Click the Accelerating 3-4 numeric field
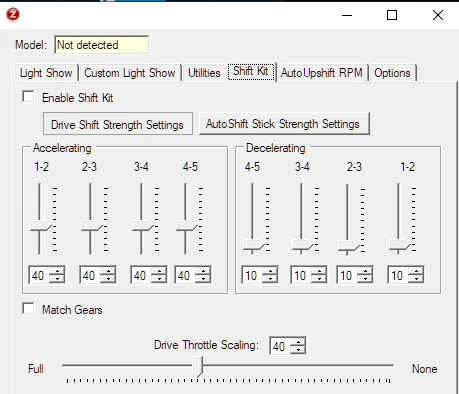The width and height of the screenshot is (459, 394). pyautogui.click(x=141, y=275)
